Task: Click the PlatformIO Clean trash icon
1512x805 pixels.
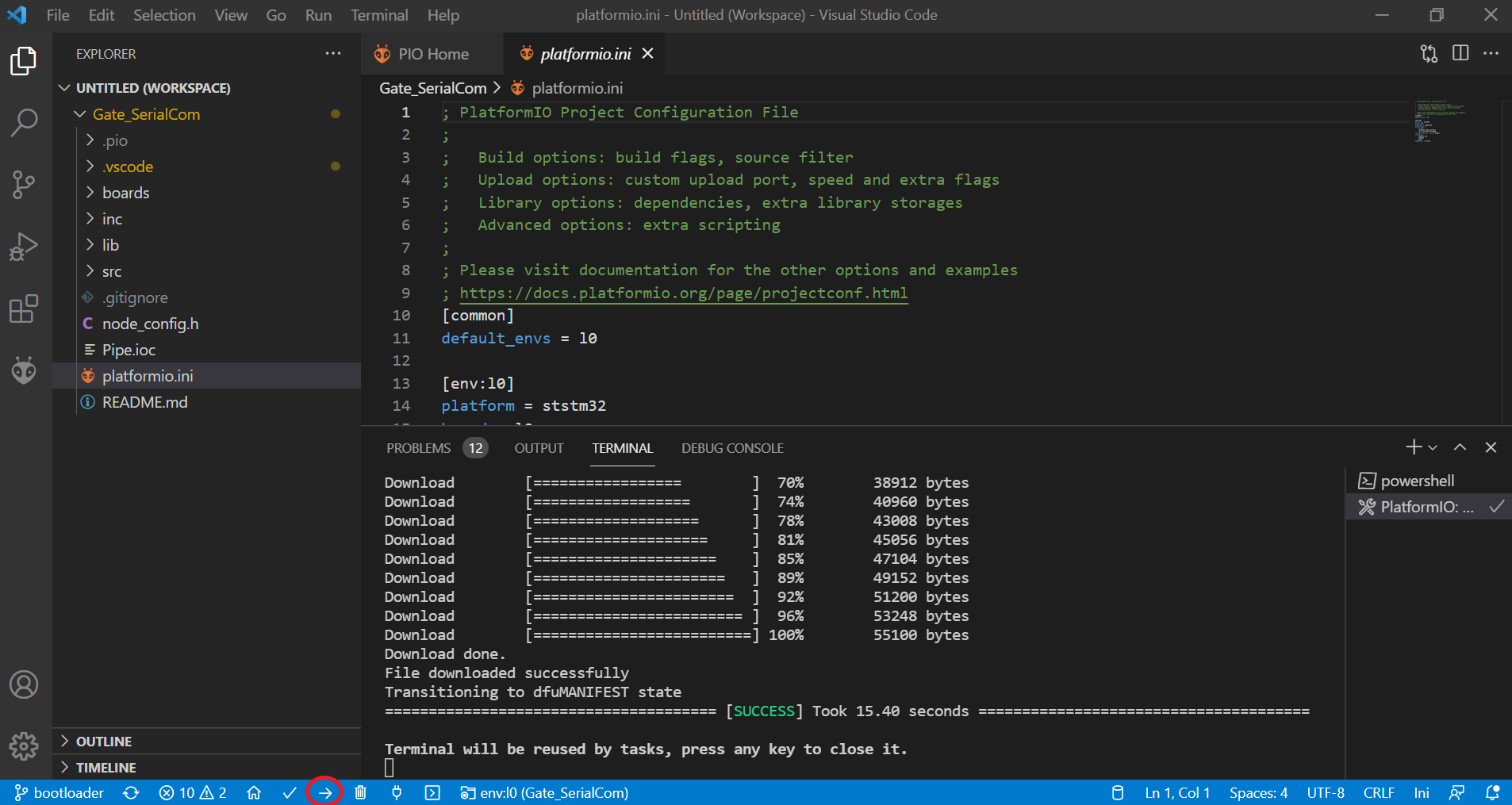Action: pyautogui.click(x=360, y=792)
